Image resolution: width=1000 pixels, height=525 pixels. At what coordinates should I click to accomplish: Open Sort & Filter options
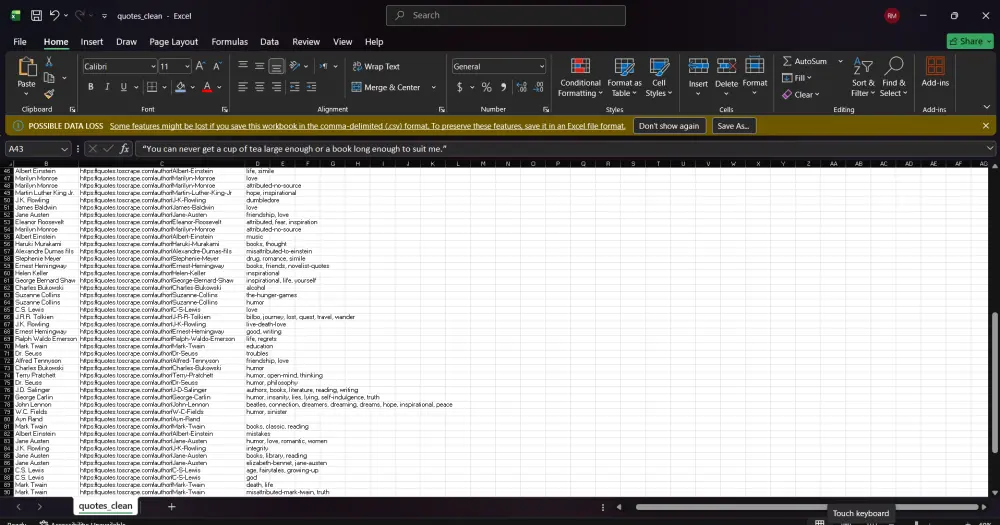coord(863,77)
